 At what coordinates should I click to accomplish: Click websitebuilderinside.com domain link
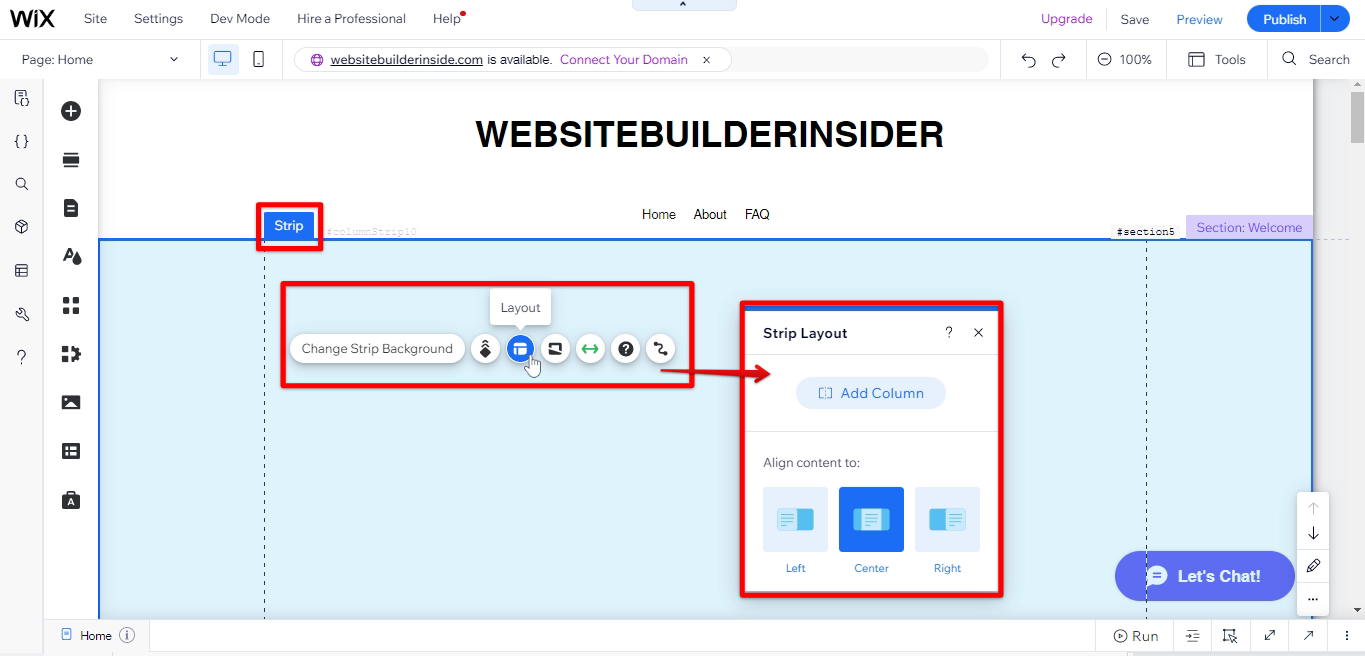point(407,60)
